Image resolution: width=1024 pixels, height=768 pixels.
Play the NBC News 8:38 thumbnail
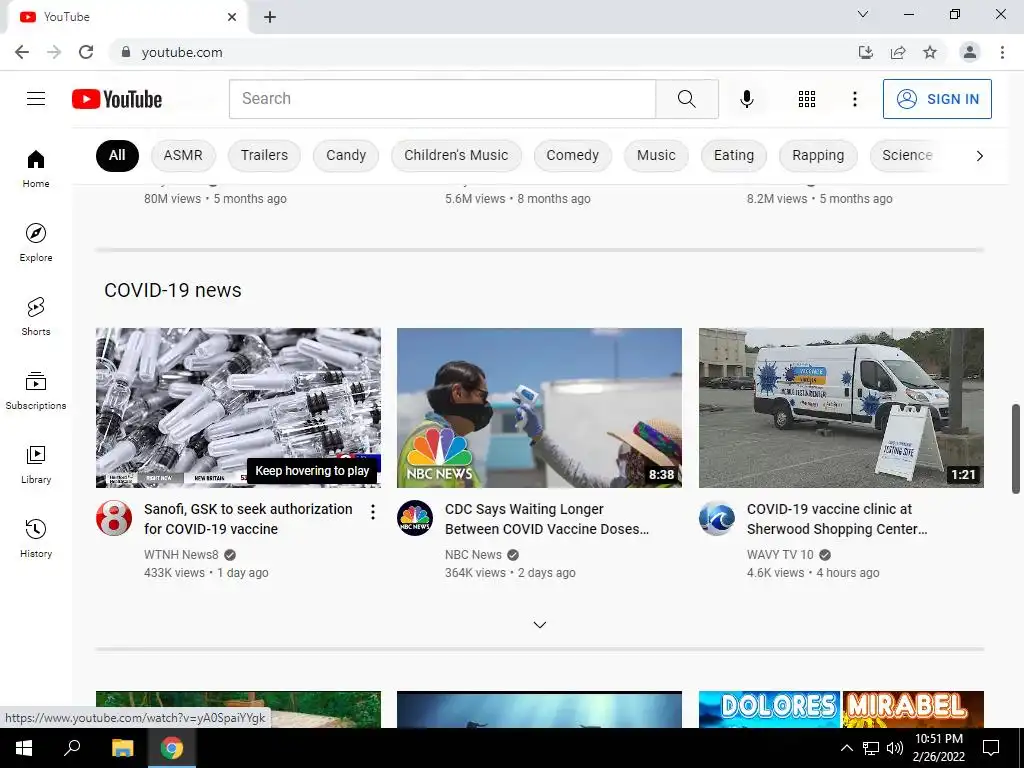[539, 408]
